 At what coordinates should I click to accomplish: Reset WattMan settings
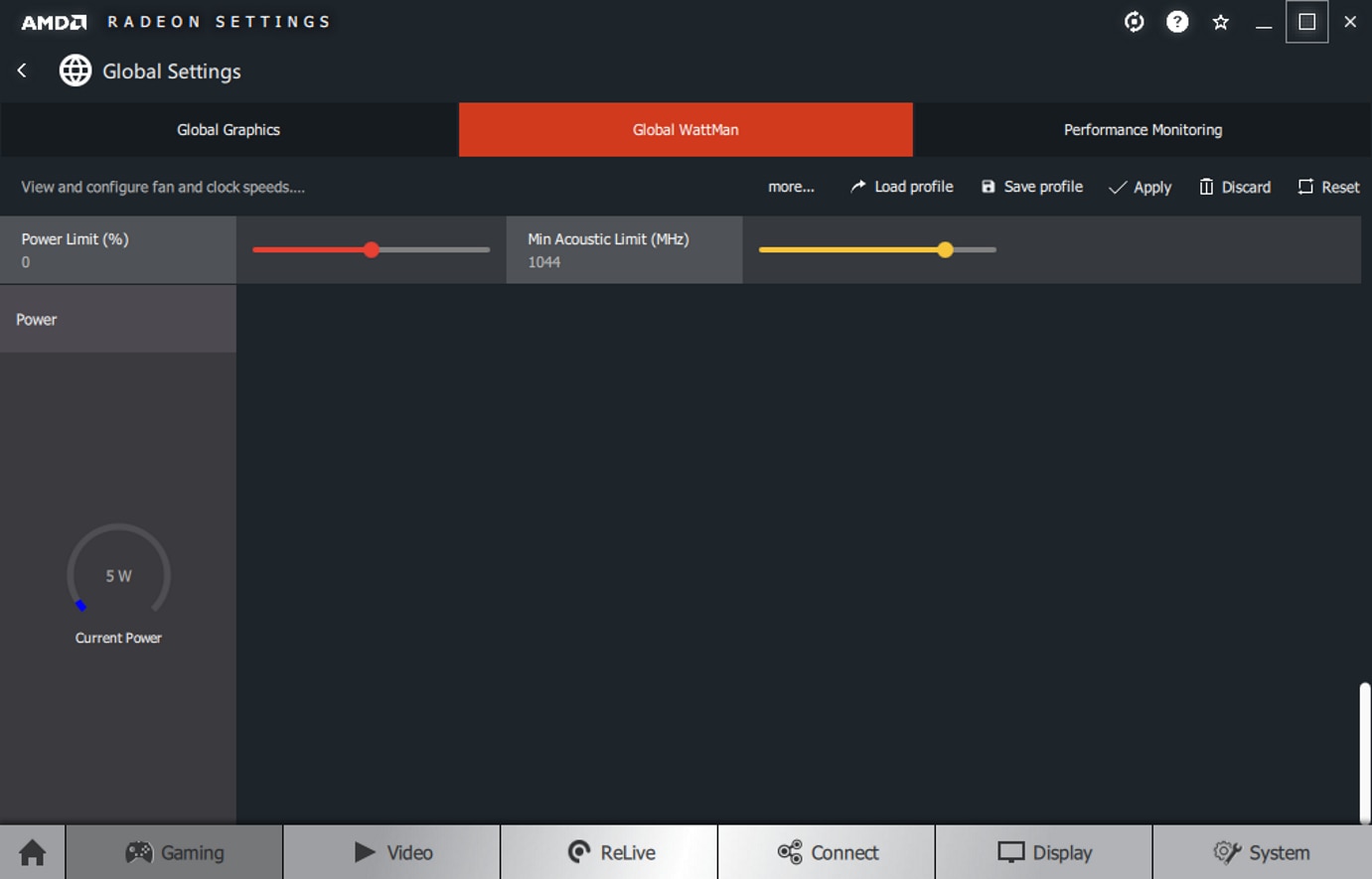pos(1328,187)
